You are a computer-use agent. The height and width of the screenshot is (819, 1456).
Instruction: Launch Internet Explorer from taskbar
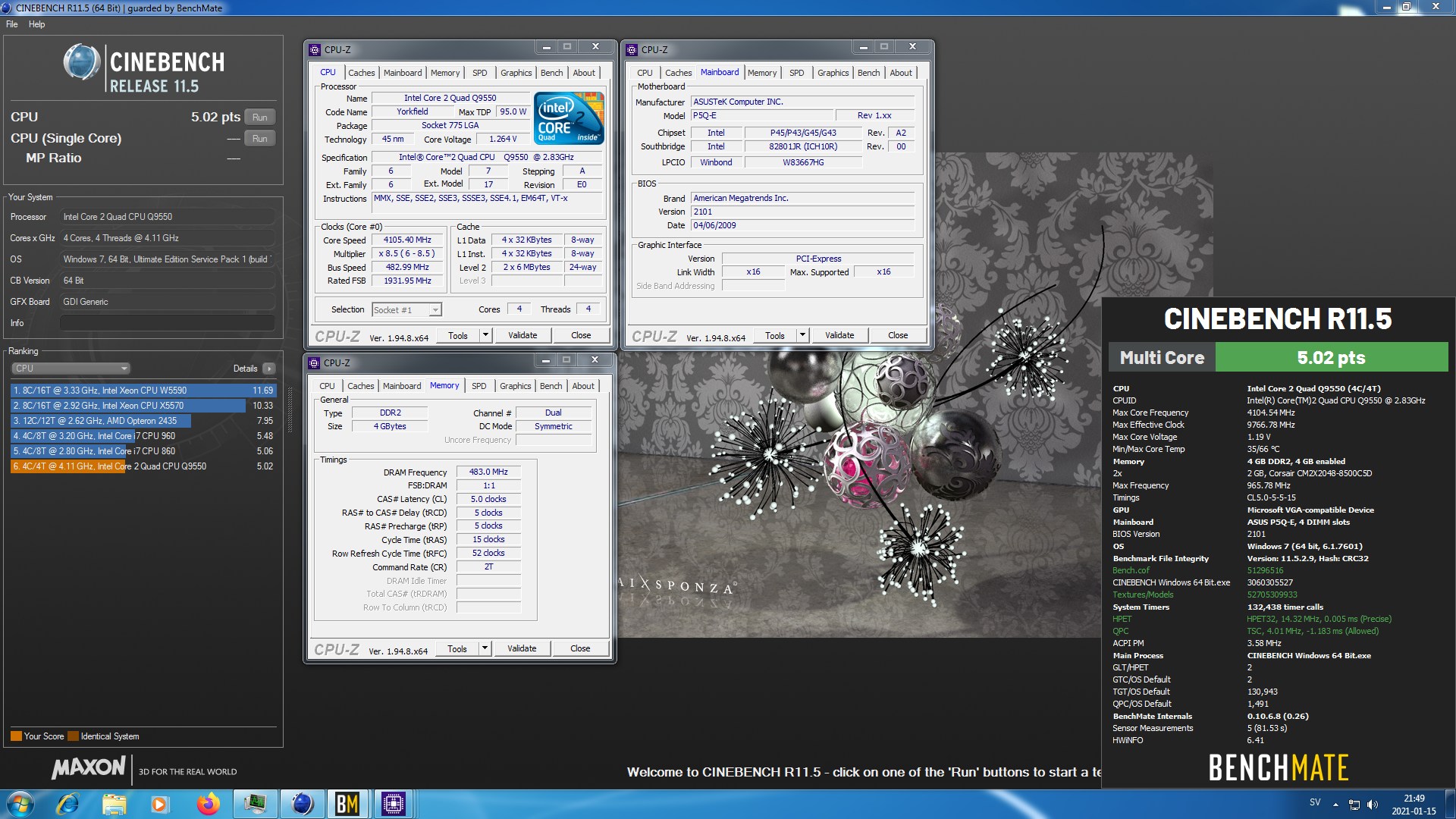click(x=67, y=804)
